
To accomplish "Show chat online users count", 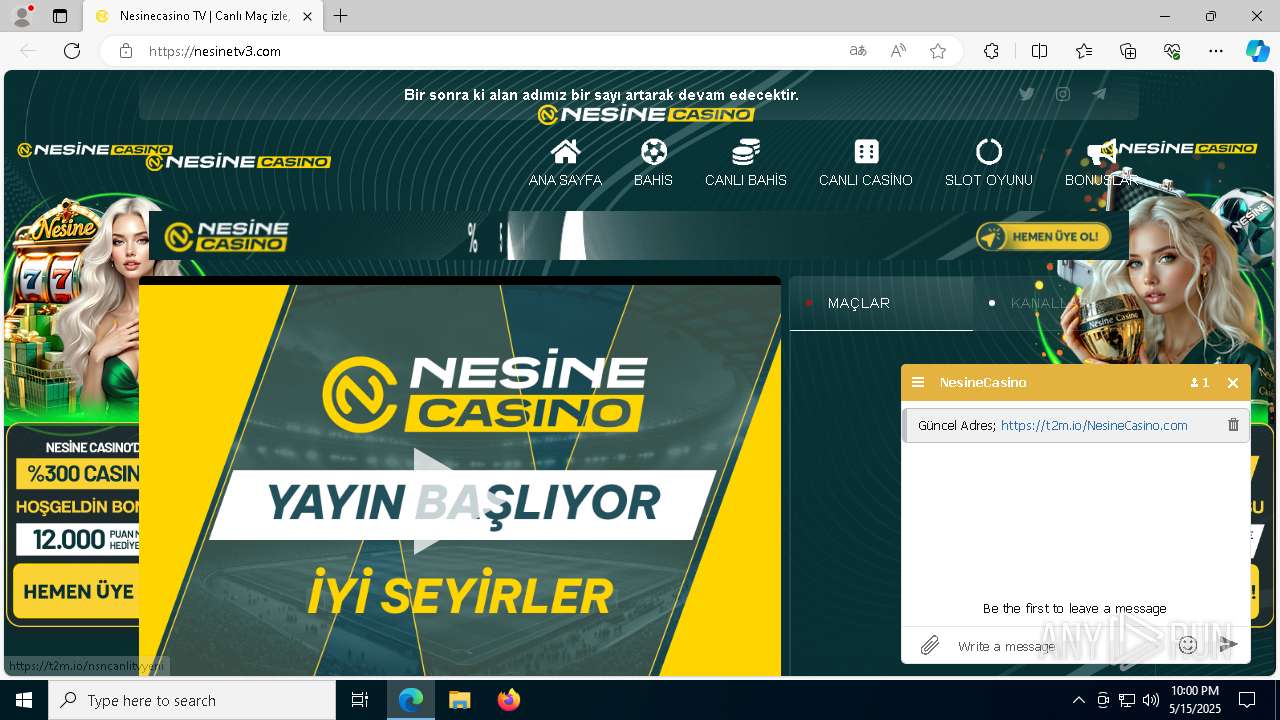I will pos(1200,383).
